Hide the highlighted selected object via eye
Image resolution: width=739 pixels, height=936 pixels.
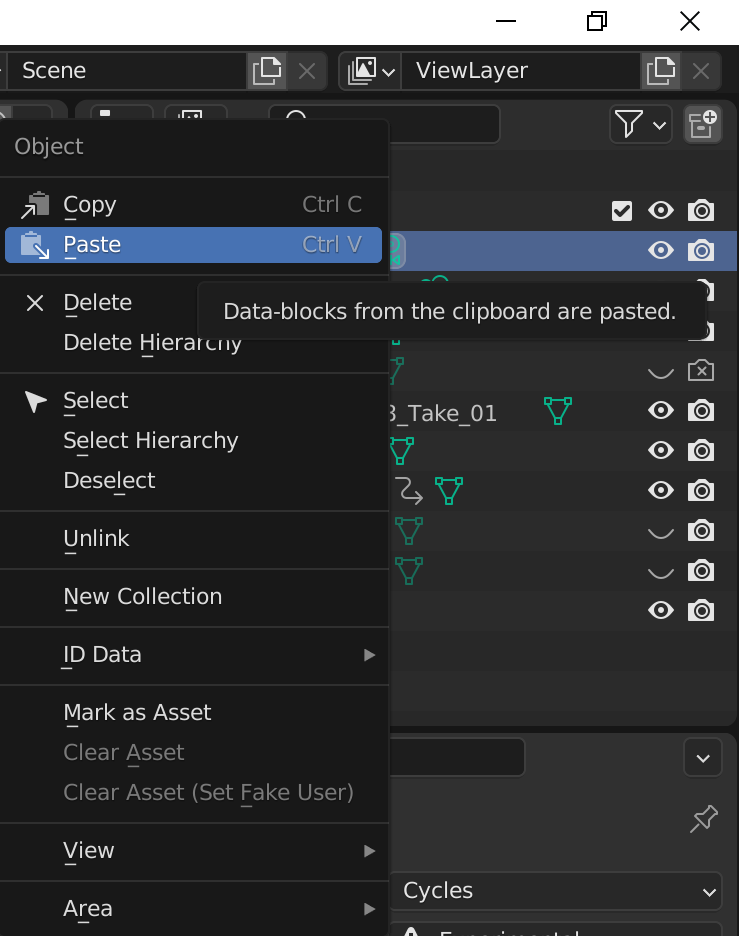(661, 251)
